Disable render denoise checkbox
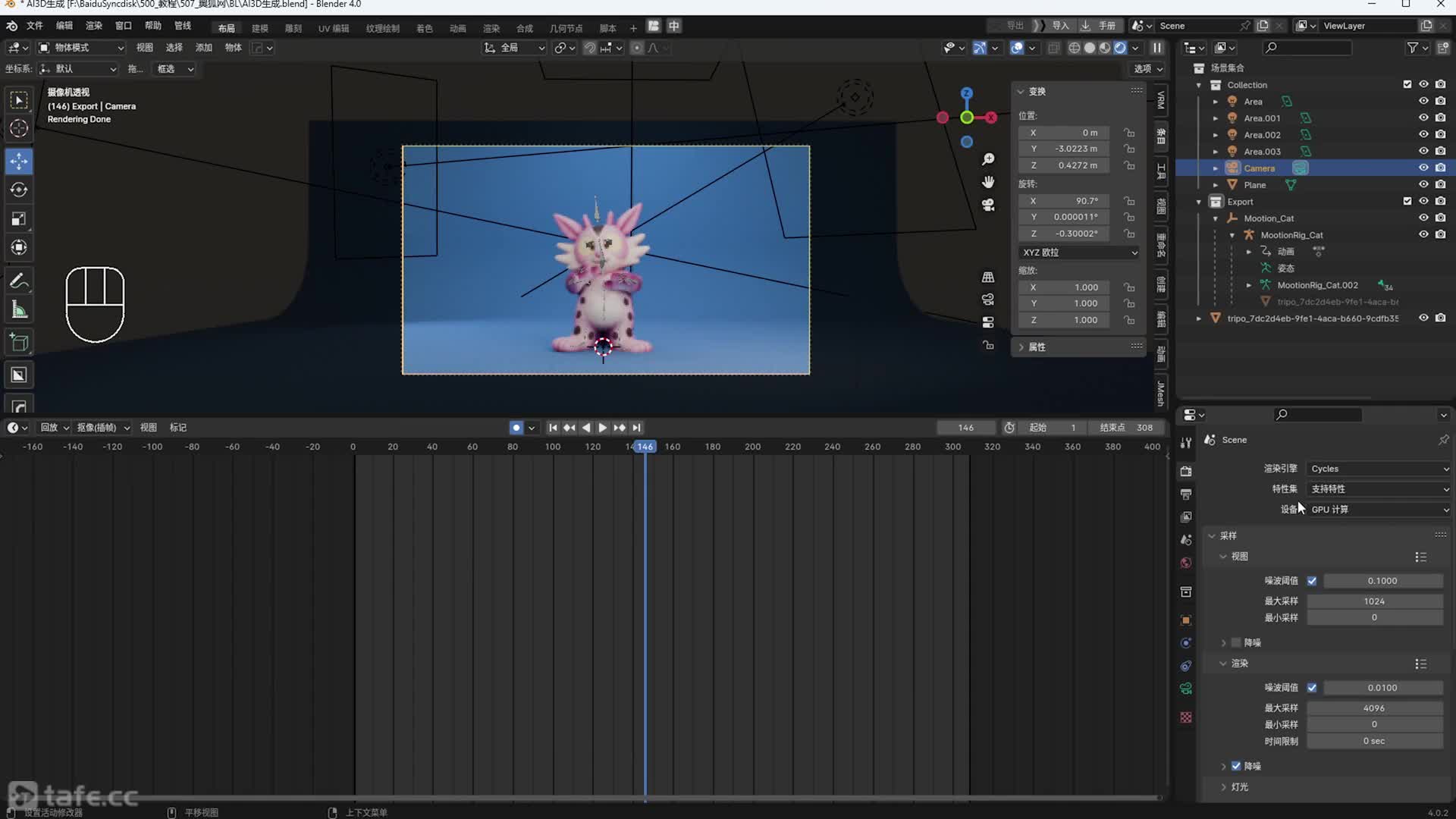The height and width of the screenshot is (819, 1456). 1236,766
